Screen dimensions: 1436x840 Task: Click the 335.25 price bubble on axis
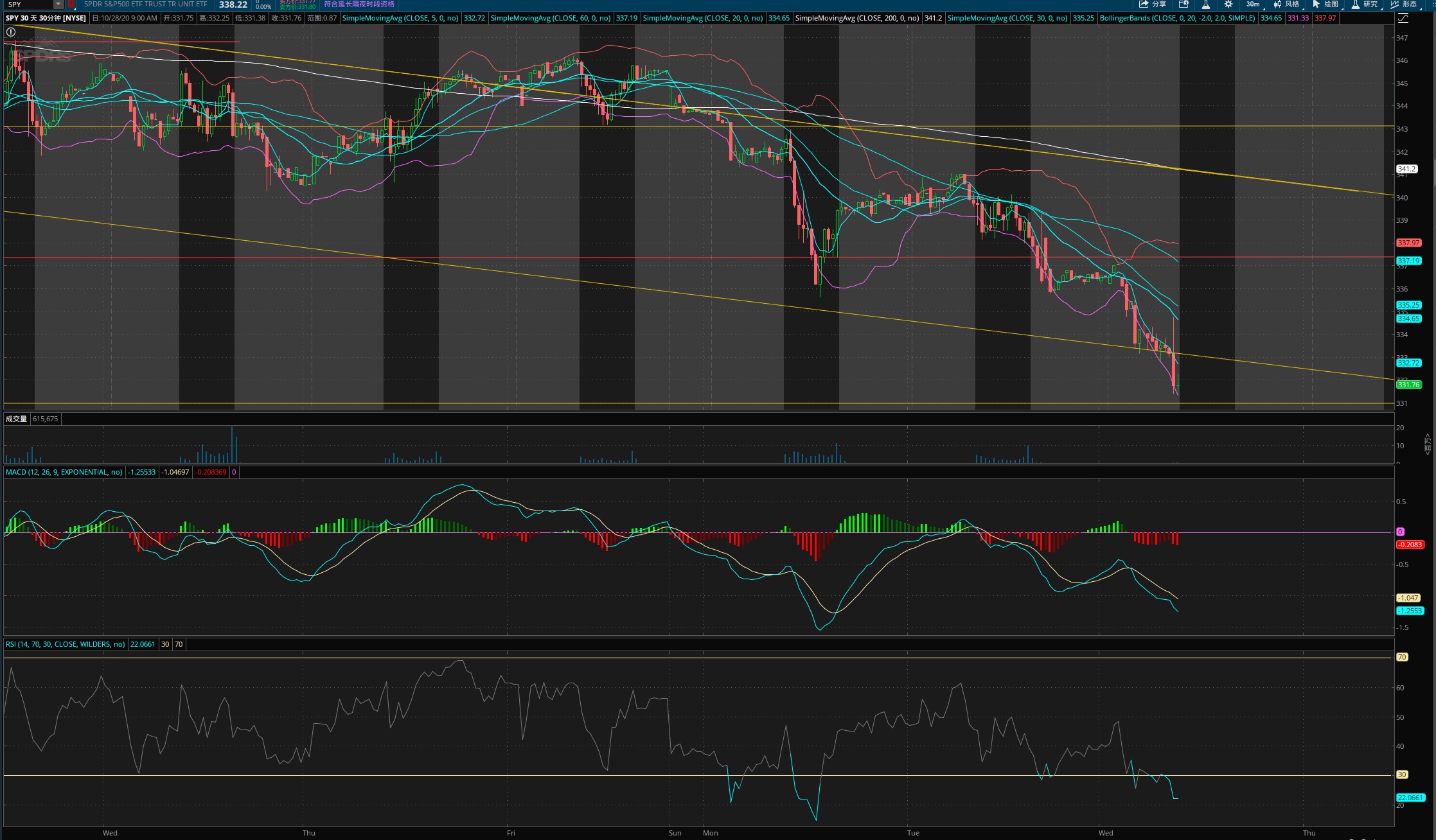(1409, 305)
